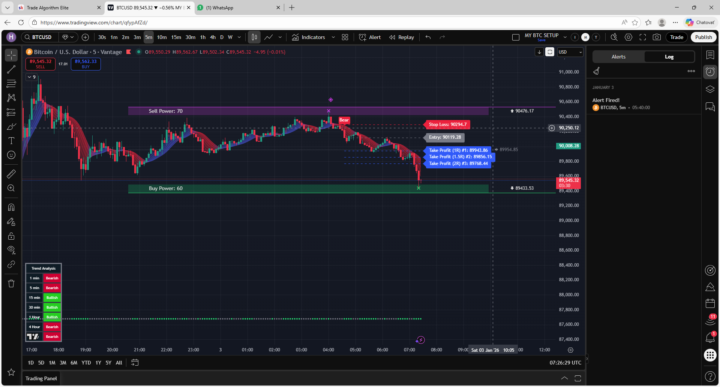Open the Trading Panel tab
This screenshot has width=720, height=387.
tap(41, 378)
